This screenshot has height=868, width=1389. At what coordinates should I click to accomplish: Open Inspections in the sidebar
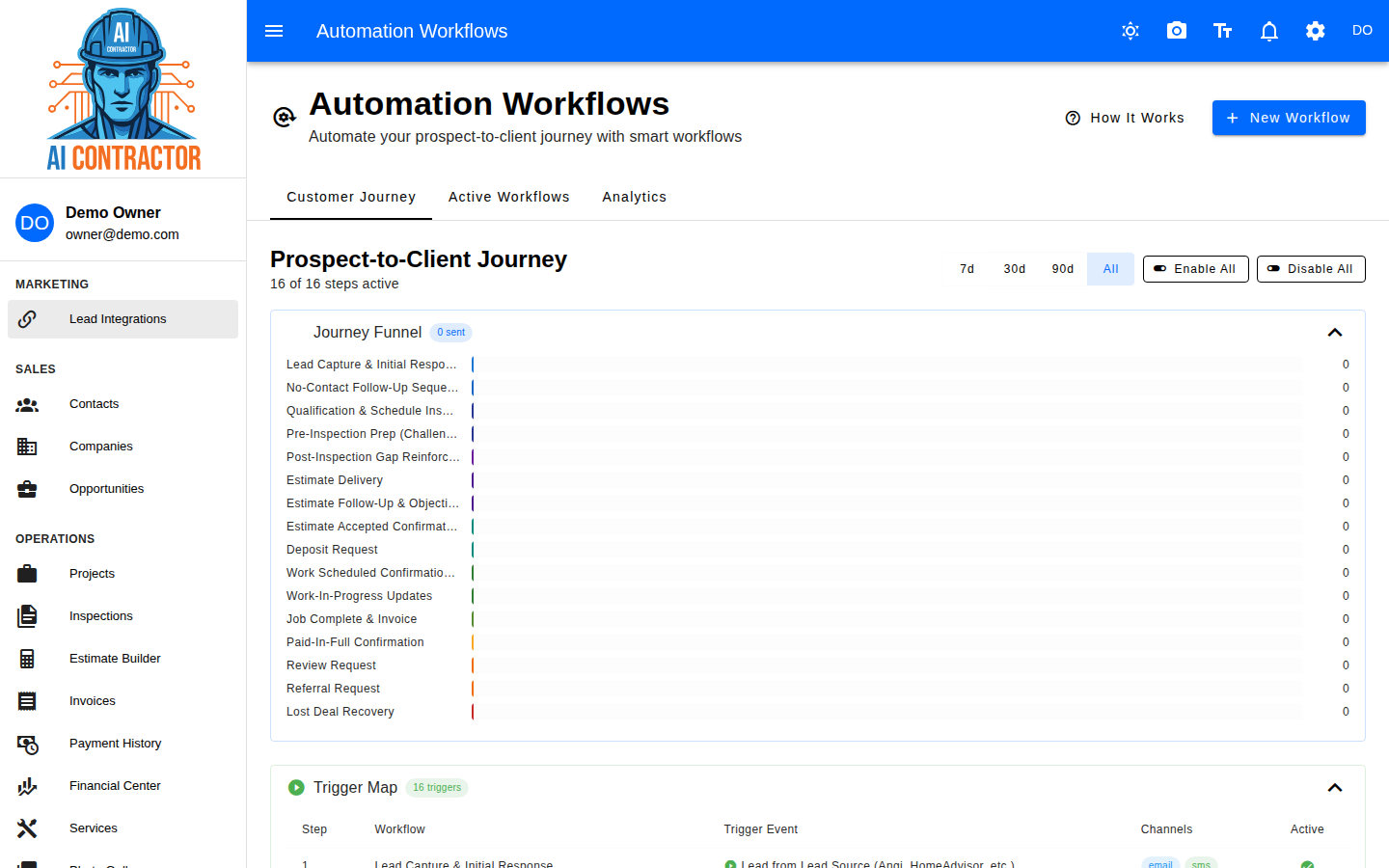pyautogui.click(x=123, y=616)
